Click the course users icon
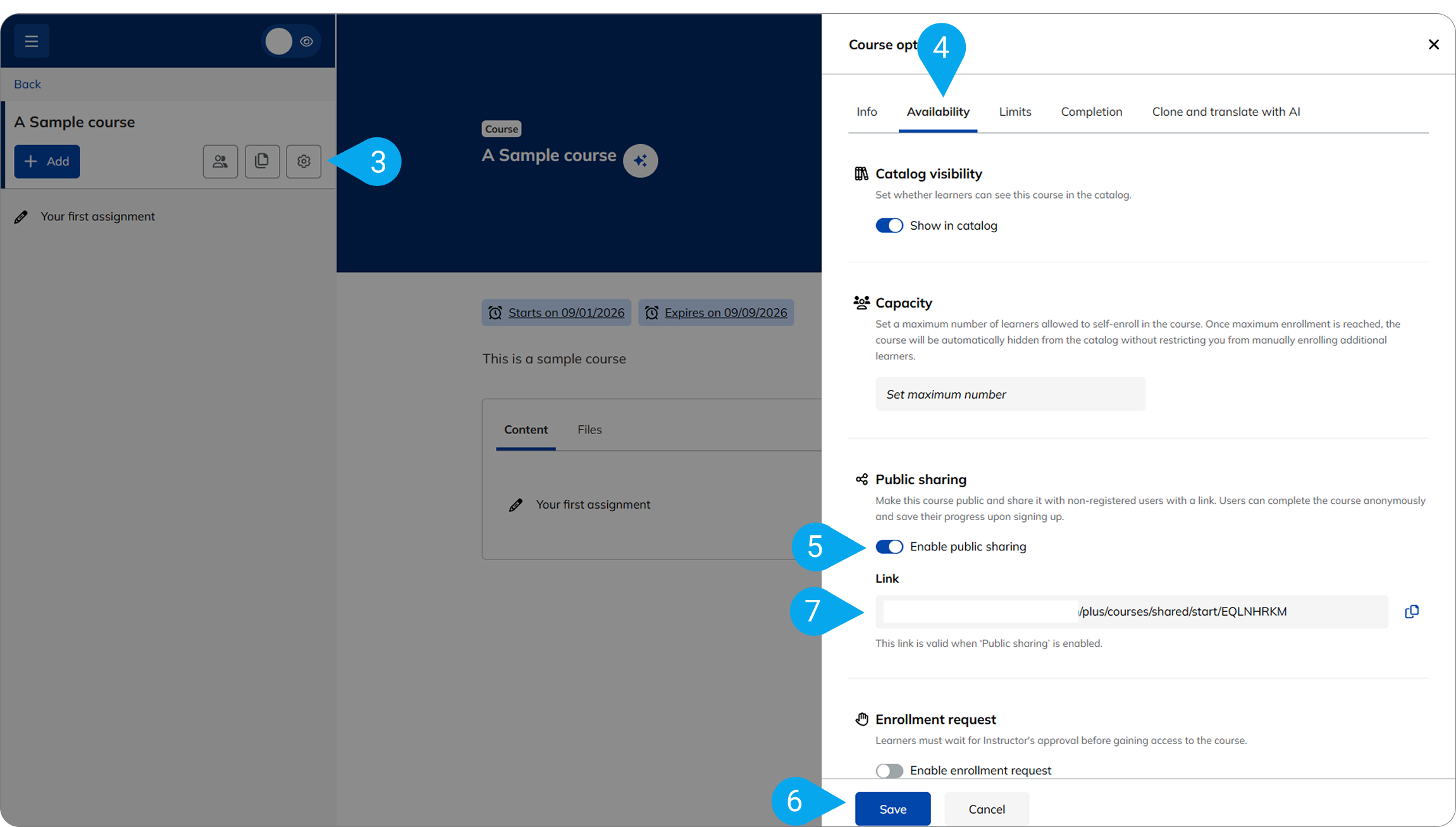The image size is (1456, 827). click(x=220, y=161)
